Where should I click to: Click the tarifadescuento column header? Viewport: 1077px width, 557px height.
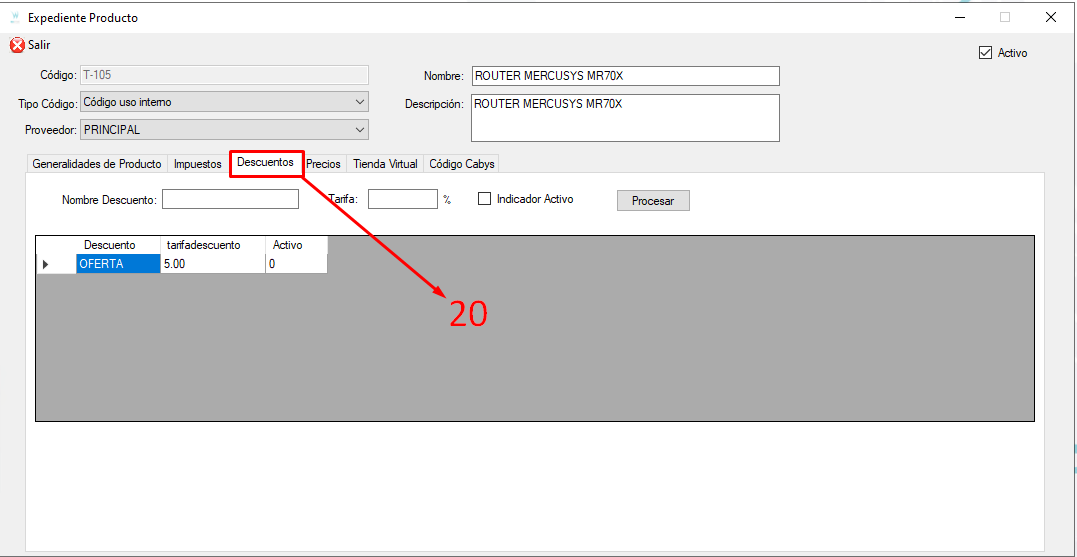(213, 245)
